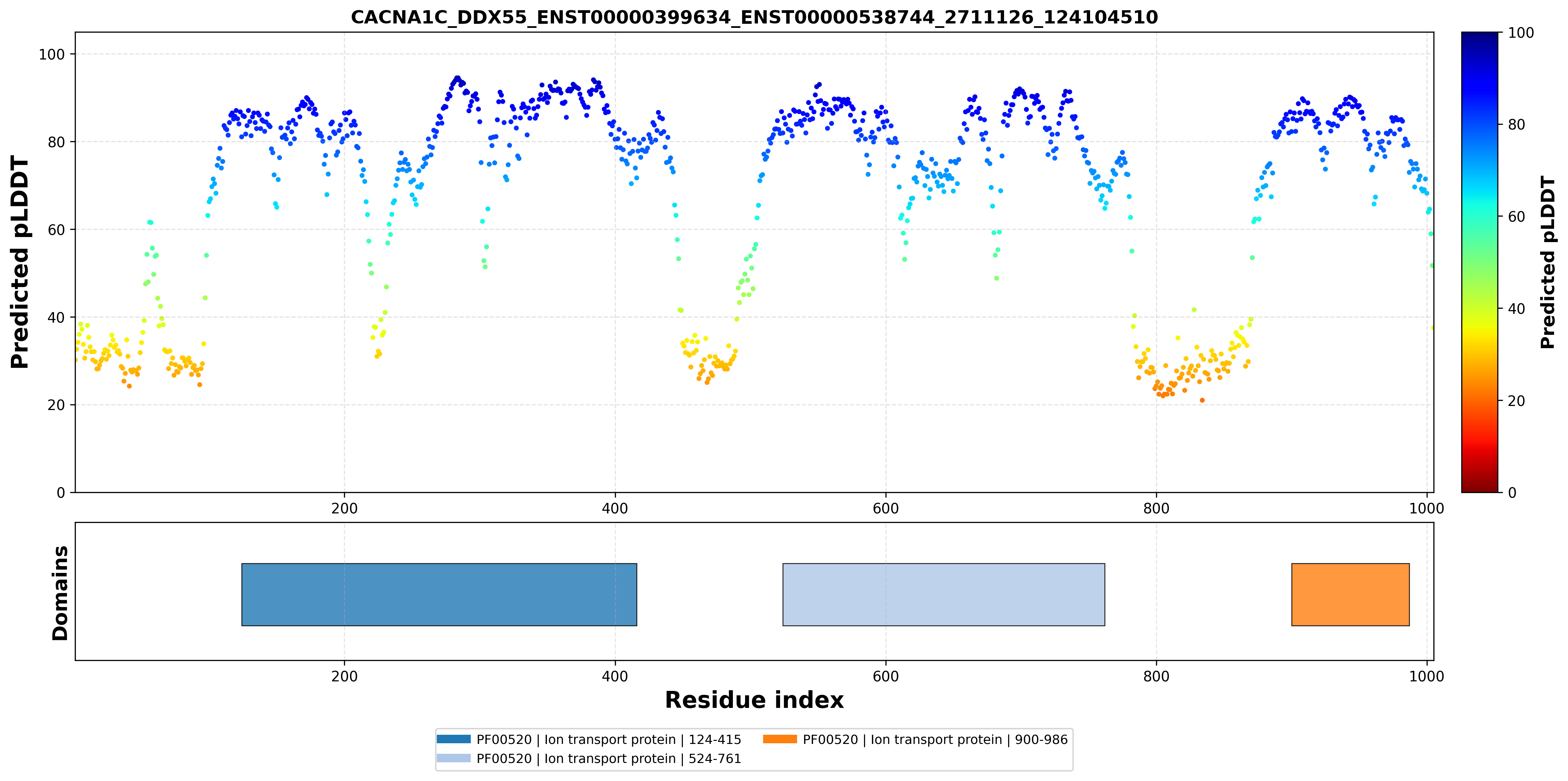Click the light blue legend swatch for 524-761
The height and width of the screenshot is (781, 1568).
(453, 758)
